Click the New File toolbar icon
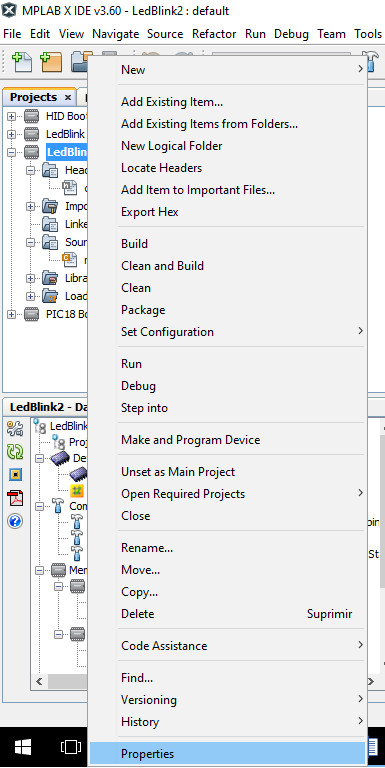385x768 pixels. click(x=22, y=62)
